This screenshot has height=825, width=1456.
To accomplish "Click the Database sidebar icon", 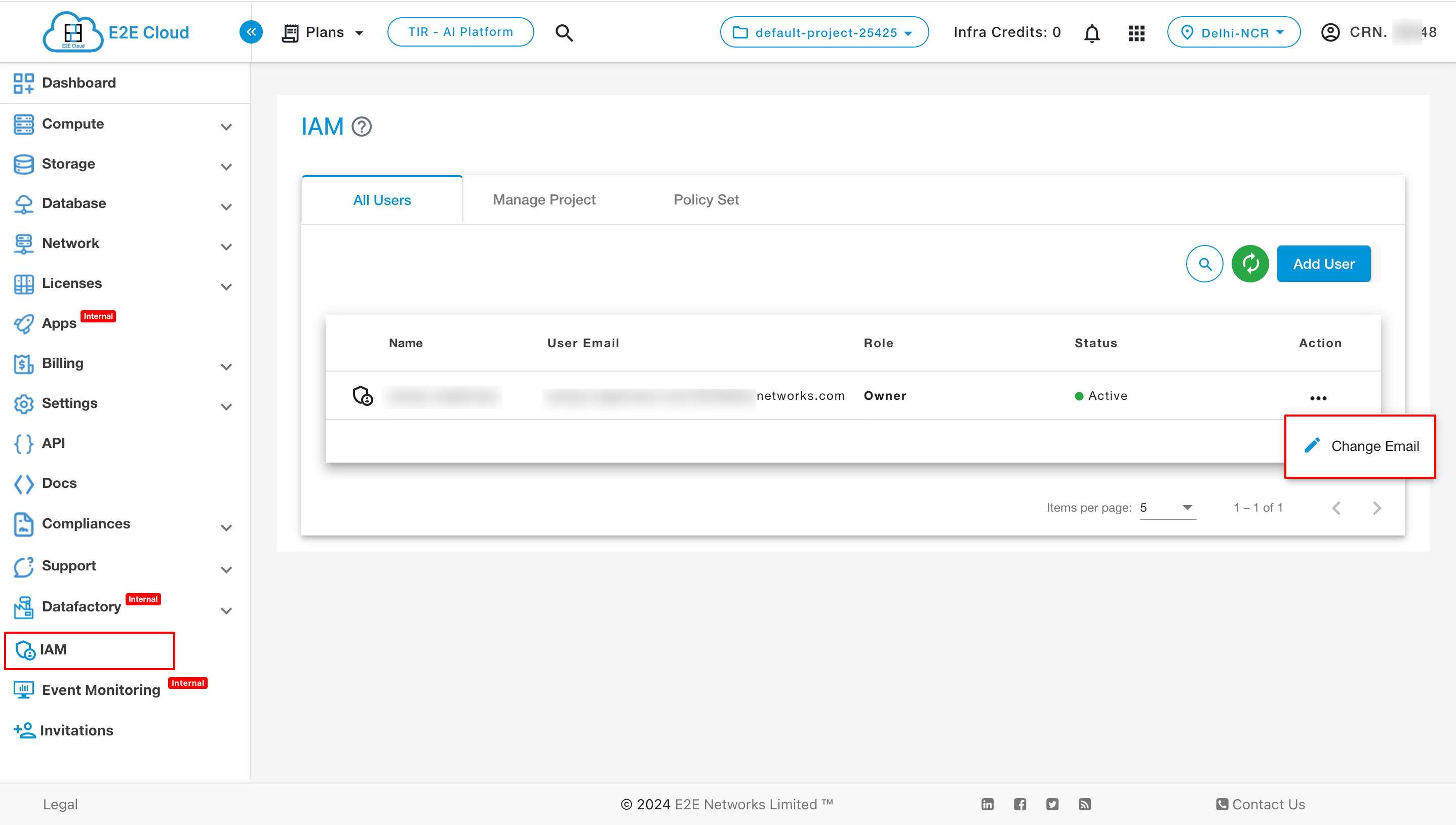I will tap(24, 203).
